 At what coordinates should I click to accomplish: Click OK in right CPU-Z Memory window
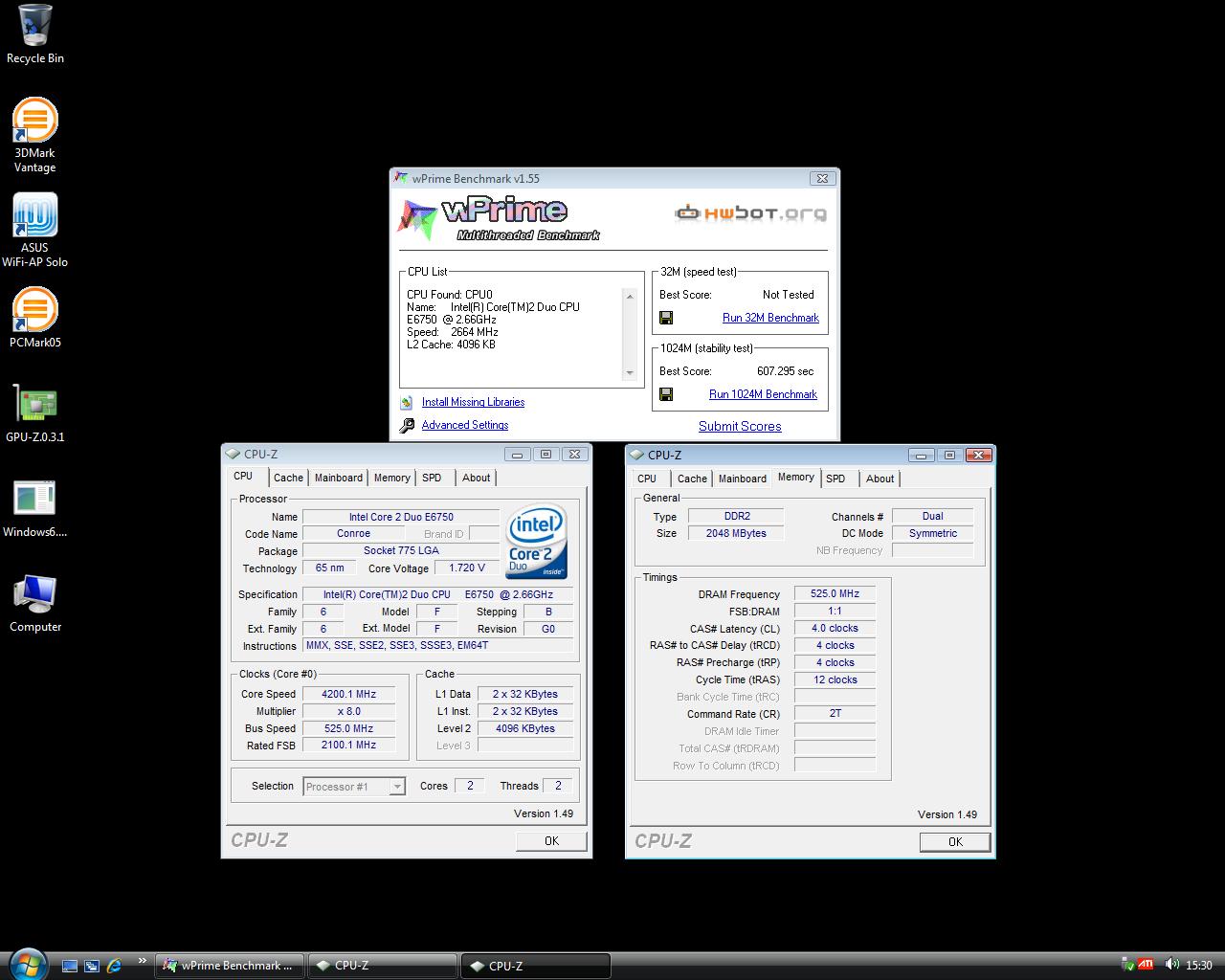[955, 841]
